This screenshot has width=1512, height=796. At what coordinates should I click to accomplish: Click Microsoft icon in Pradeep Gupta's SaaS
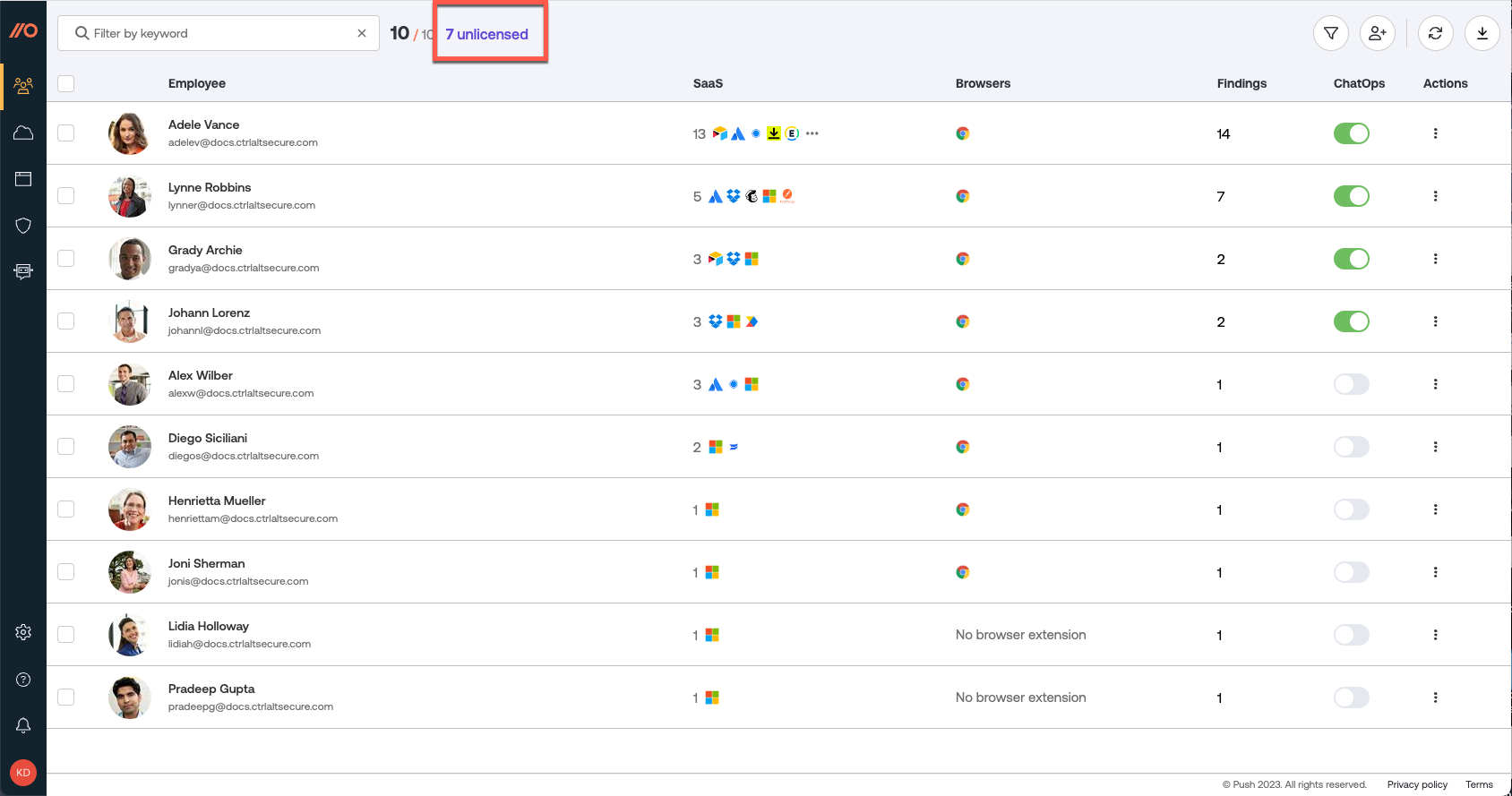(x=712, y=698)
